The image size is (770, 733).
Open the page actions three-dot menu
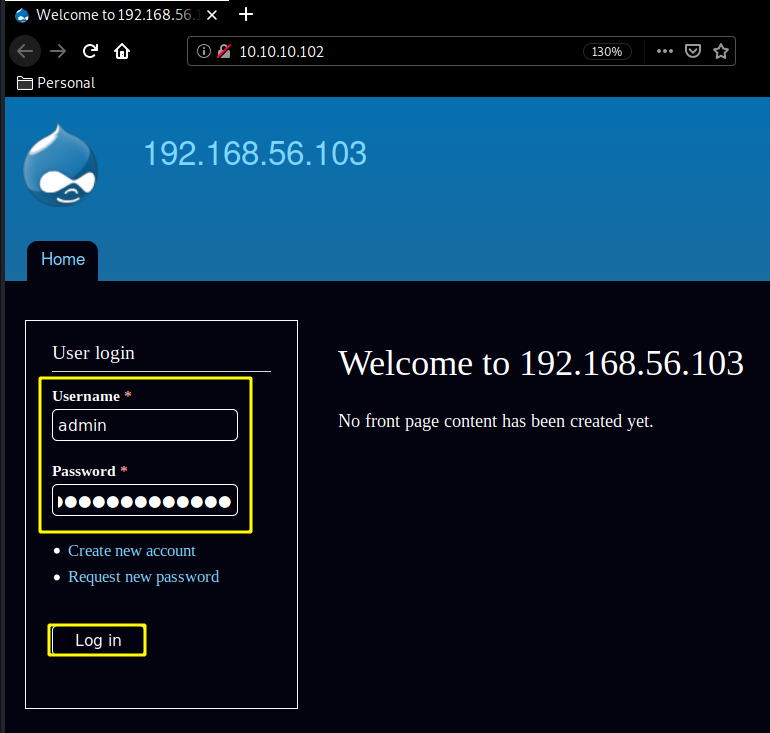(664, 52)
